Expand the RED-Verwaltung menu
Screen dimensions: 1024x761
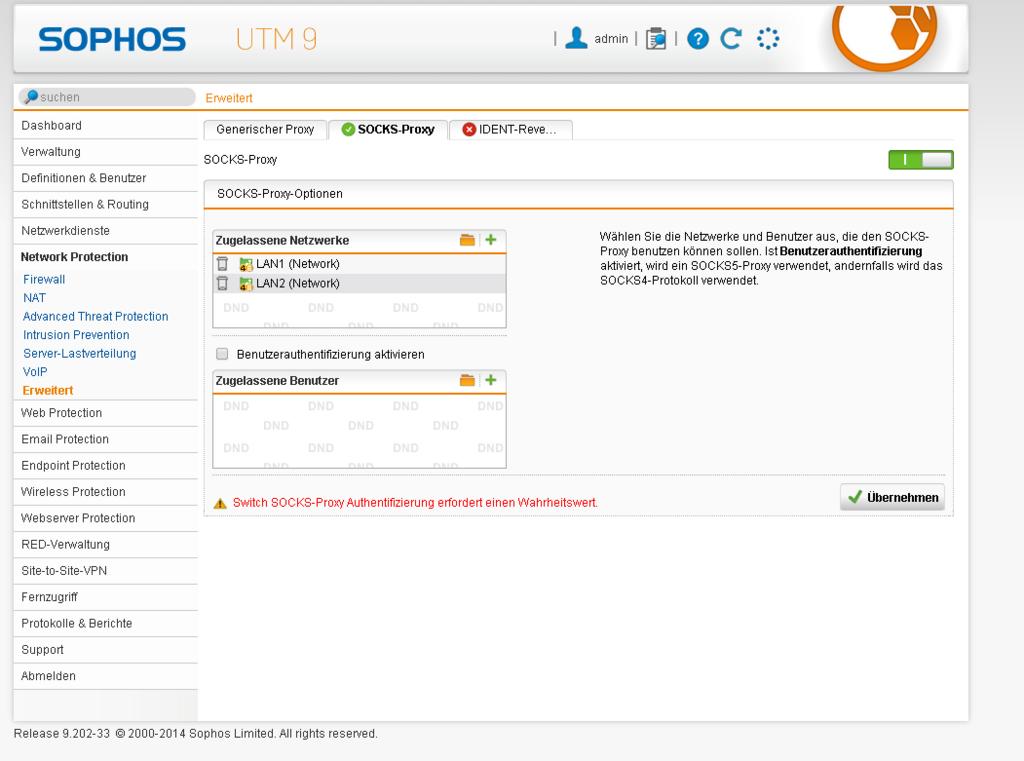coord(105,544)
